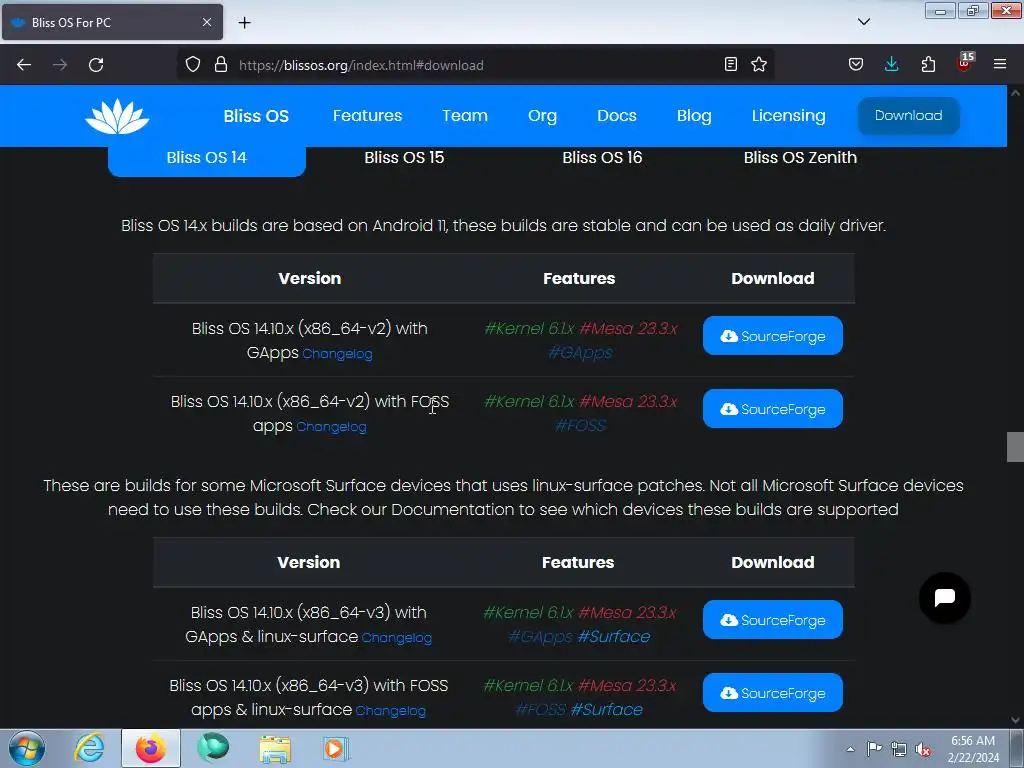Viewport: 1024px width, 768px height.
Task: Download x86_64-v2 GApps build from SourceForge
Action: [773, 336]
